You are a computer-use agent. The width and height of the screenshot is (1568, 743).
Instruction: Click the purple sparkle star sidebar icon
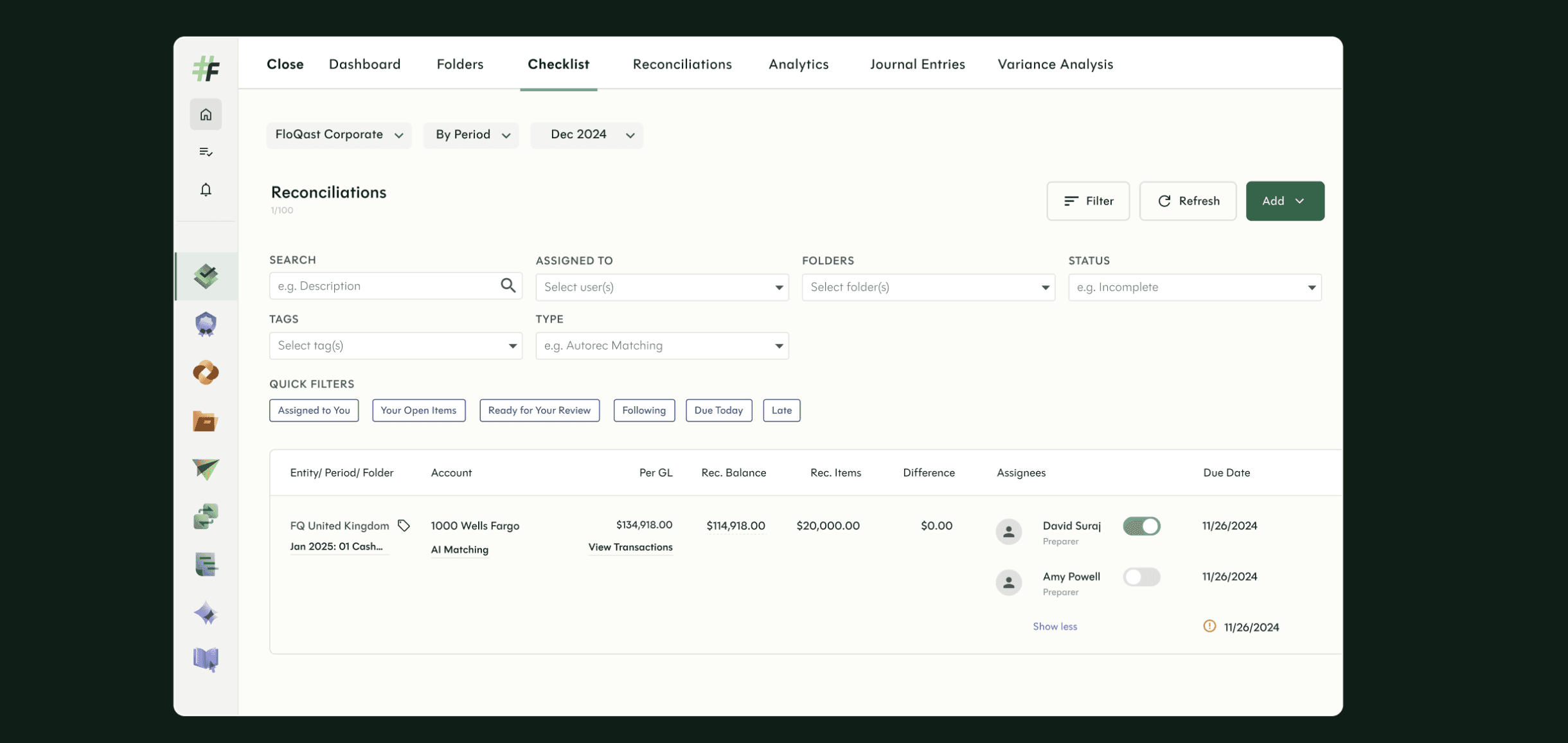pos(206,613)
